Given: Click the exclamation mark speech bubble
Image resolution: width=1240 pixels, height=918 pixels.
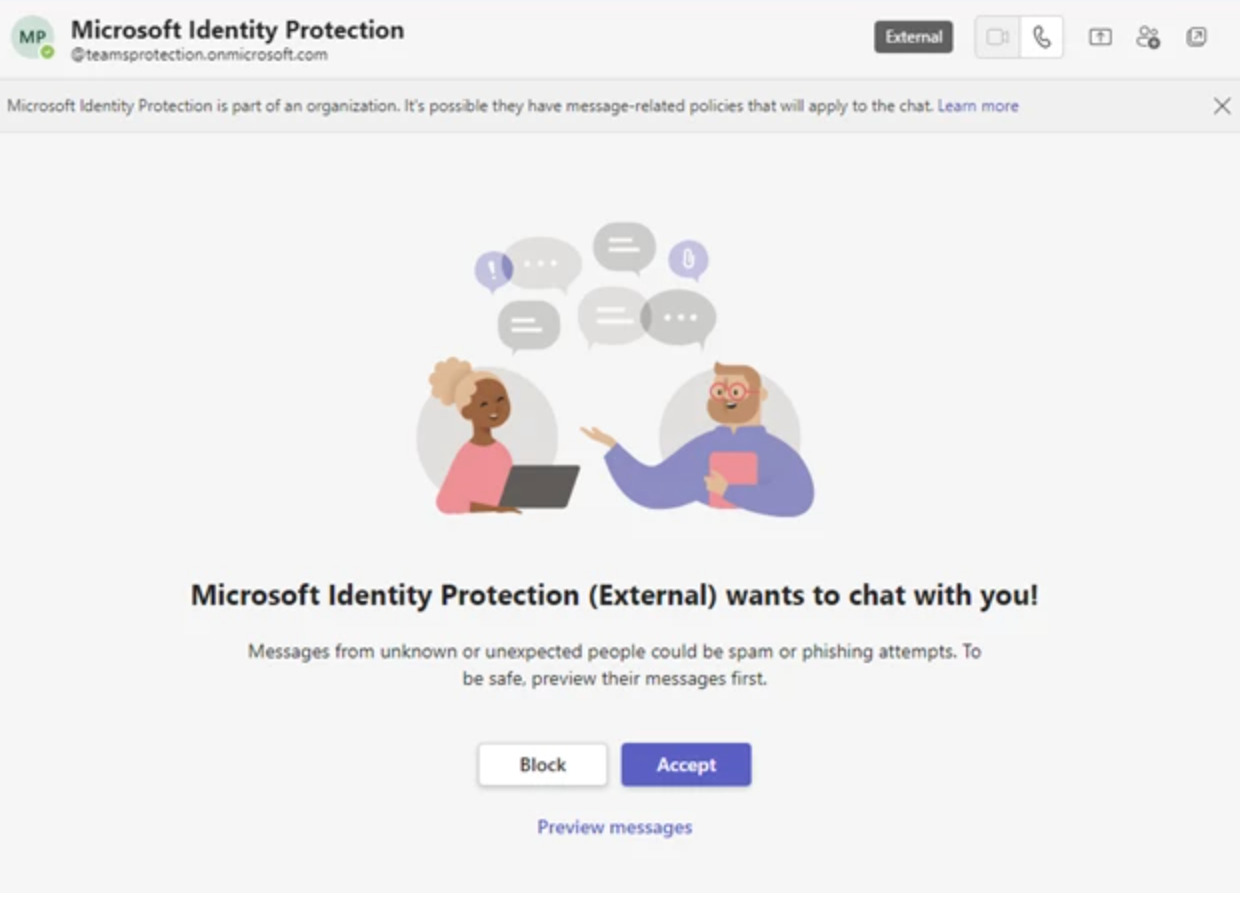Looking at the screenshot, I should 493,270.
